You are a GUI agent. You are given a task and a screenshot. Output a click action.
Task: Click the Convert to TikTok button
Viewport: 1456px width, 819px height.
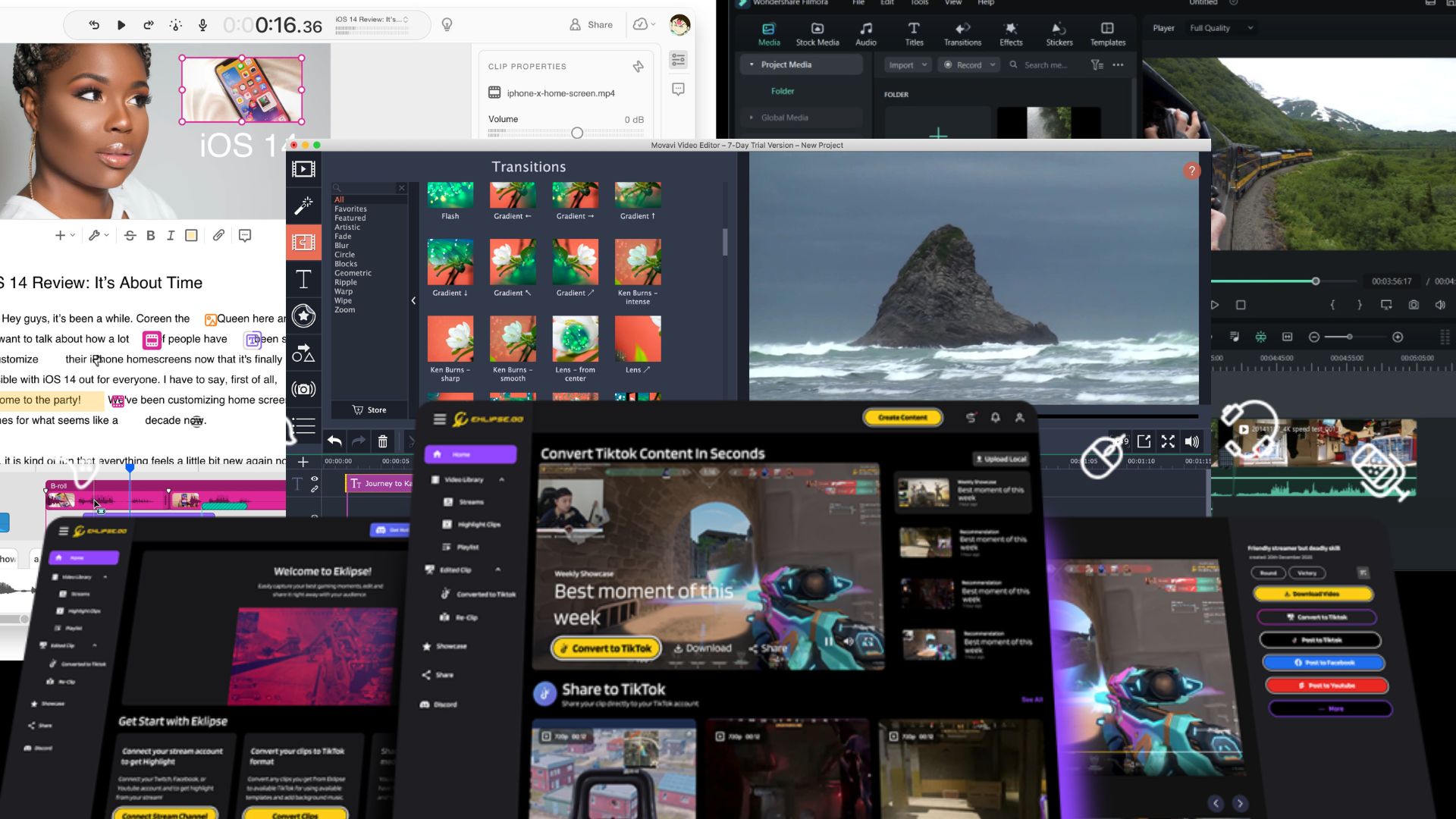604,648
